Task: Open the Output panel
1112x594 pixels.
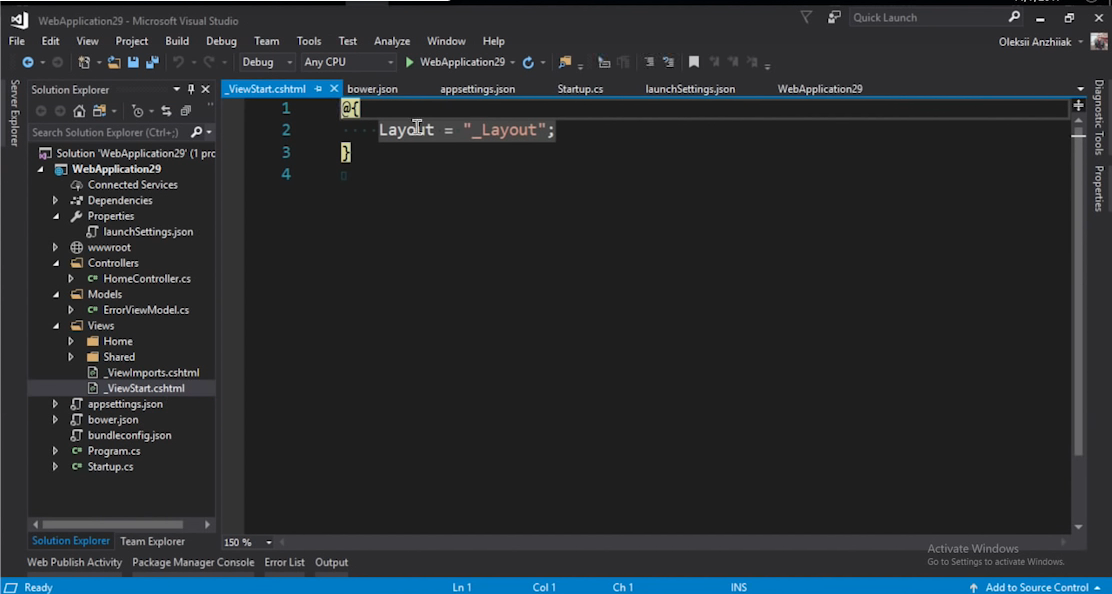Action: click(x=331, y=562)
